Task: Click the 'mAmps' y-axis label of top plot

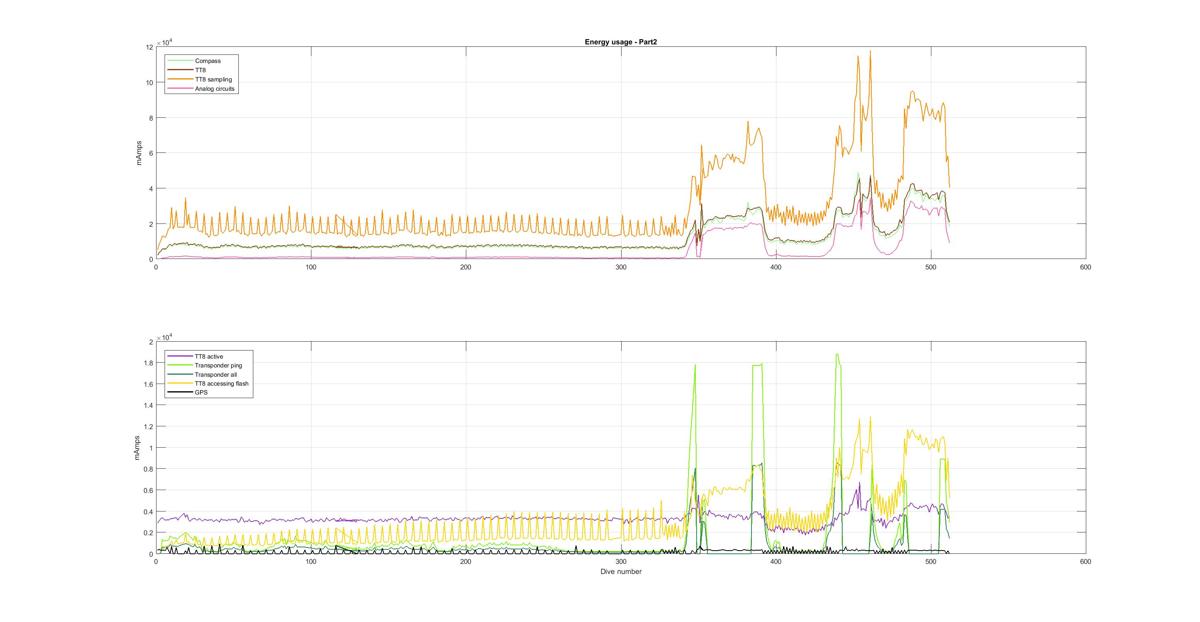Action: (x=140, y=153)
